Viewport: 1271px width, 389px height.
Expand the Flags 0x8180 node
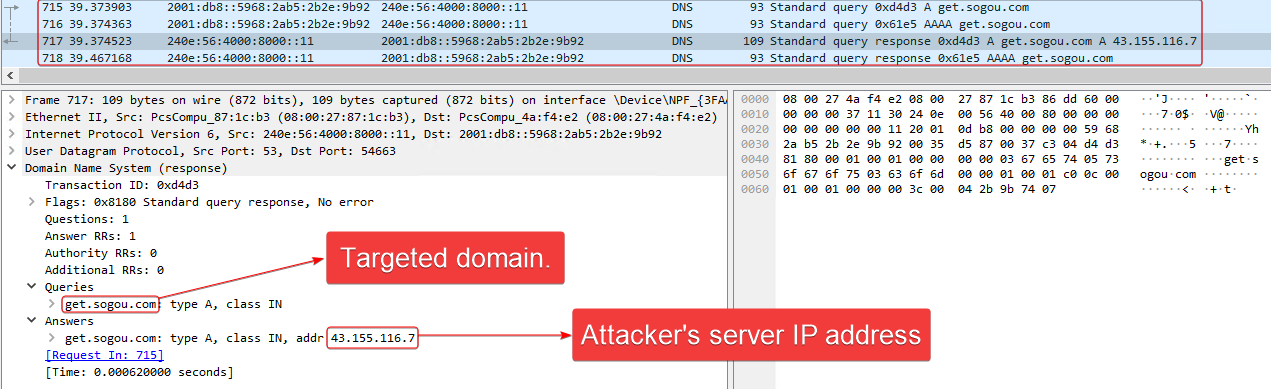coord(32,202)
